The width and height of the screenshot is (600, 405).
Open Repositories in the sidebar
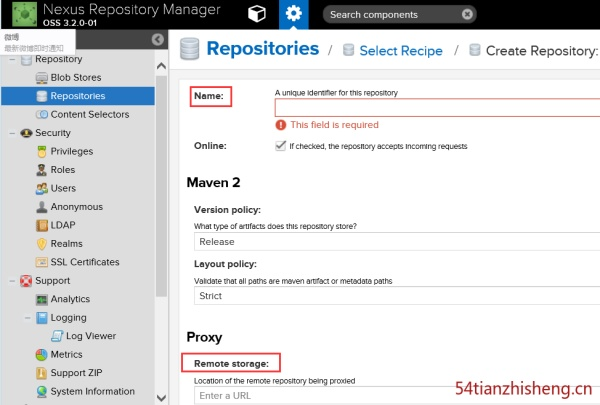coord(78,96)
